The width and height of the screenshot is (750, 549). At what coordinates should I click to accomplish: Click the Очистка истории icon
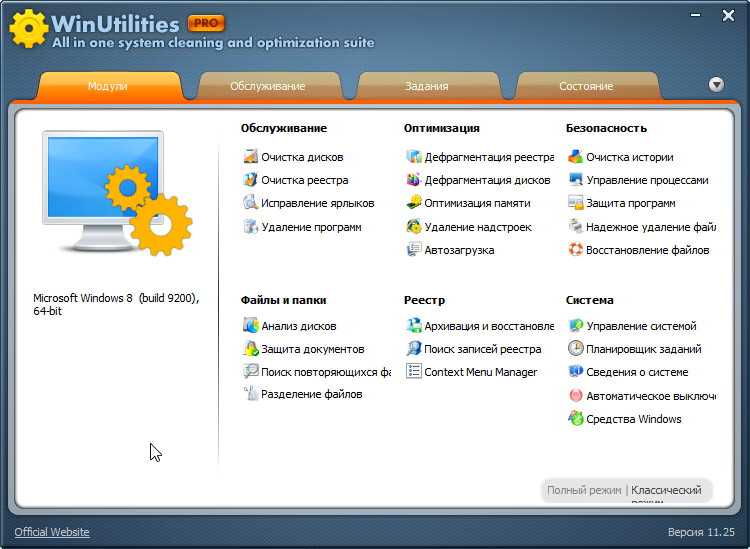(x=575, y=156)
